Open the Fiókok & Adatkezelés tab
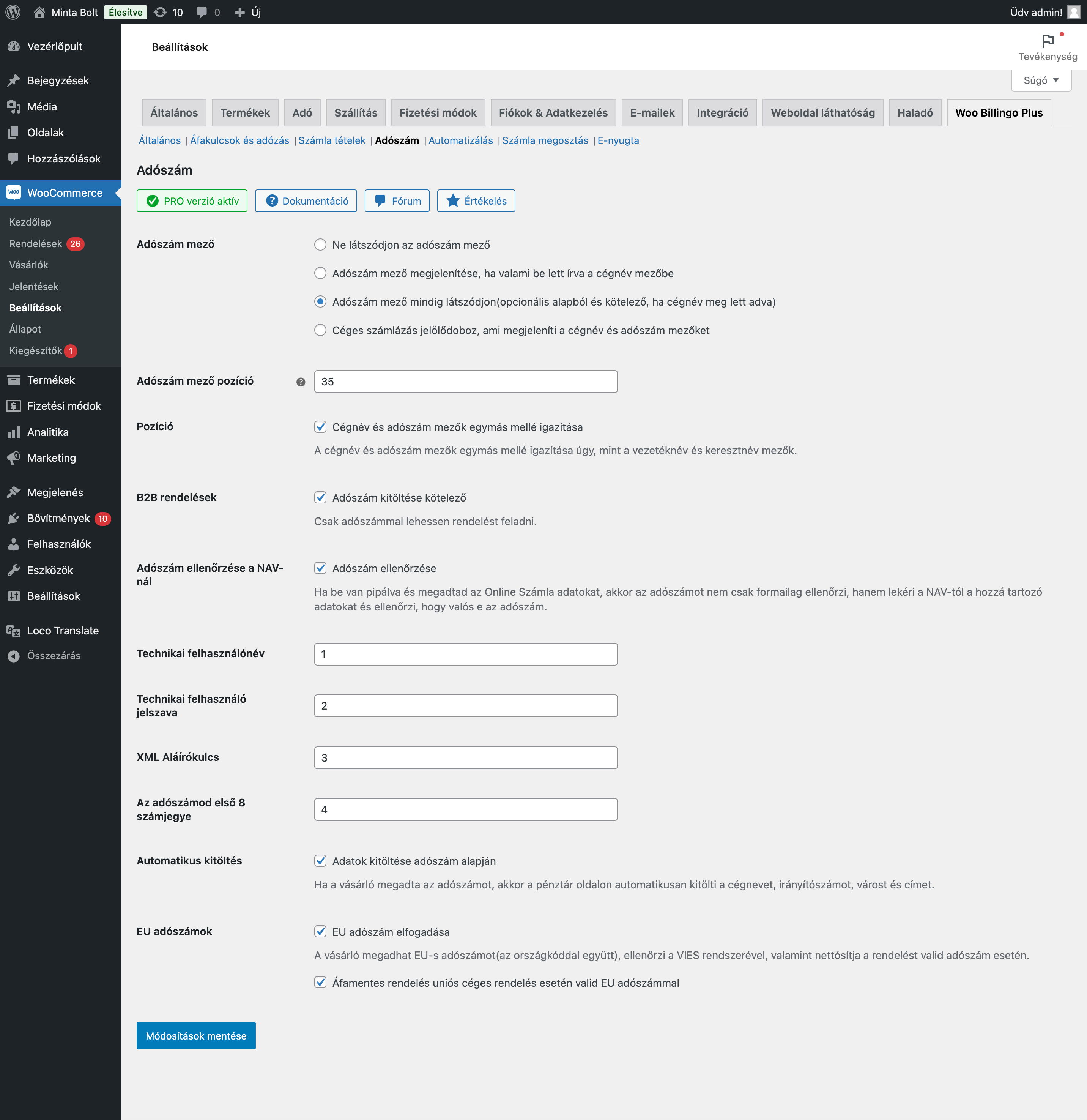 click(553, 113)
